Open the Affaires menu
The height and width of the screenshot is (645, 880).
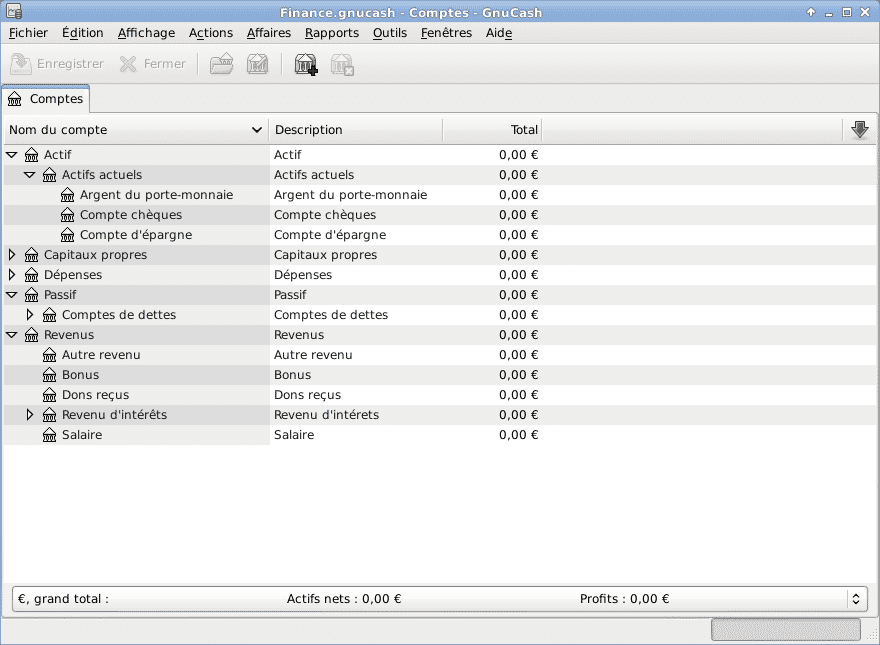[x=268, y=33]
